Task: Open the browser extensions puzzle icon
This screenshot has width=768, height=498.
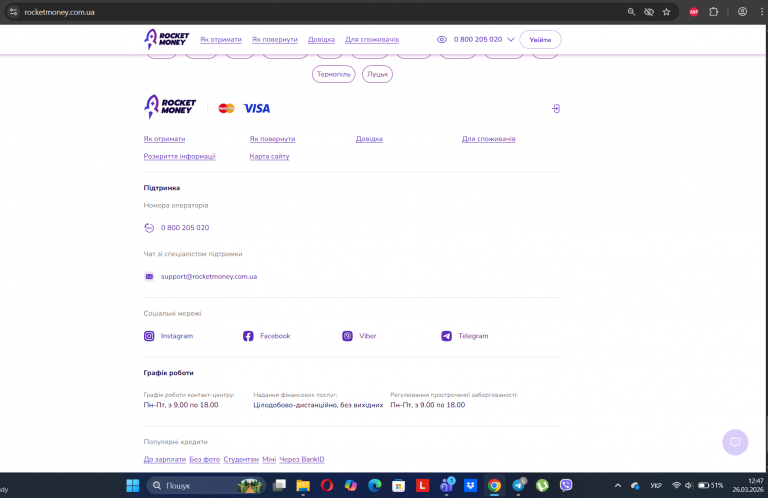Action: [x=714, y=12]
